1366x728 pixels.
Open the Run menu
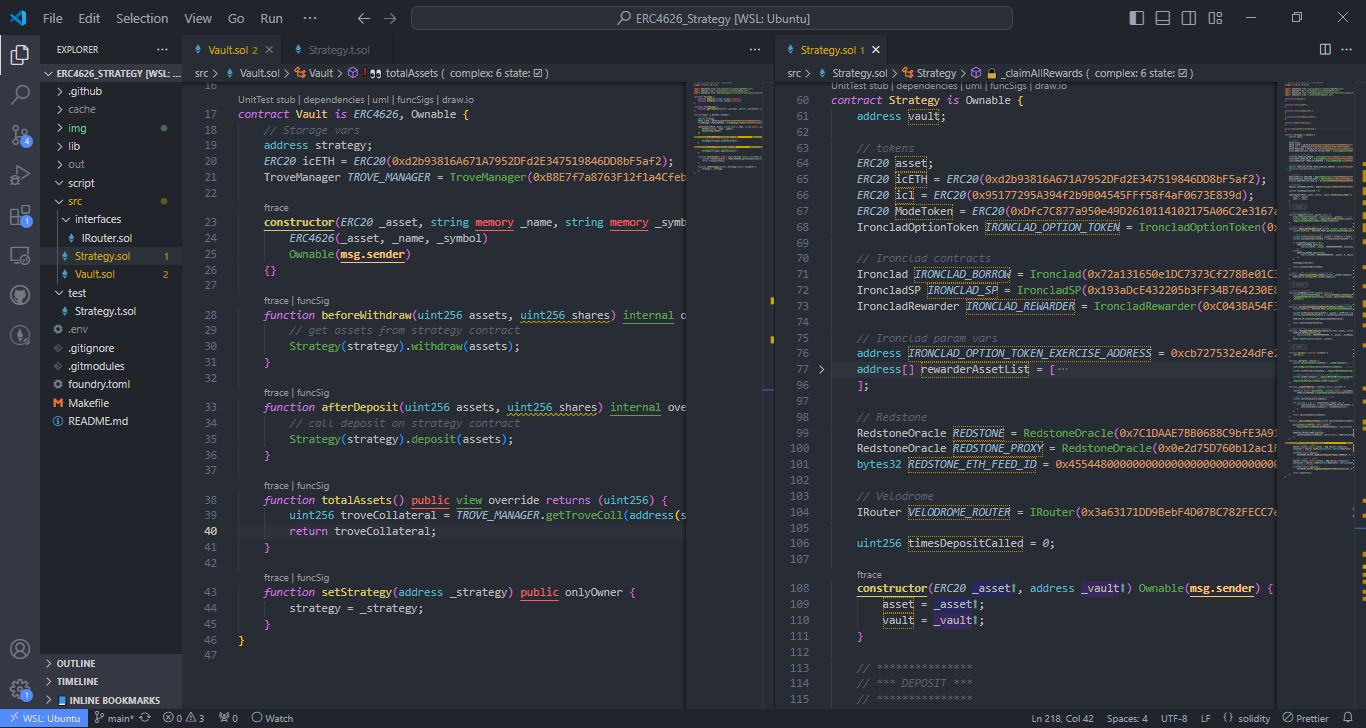[271, 18]
